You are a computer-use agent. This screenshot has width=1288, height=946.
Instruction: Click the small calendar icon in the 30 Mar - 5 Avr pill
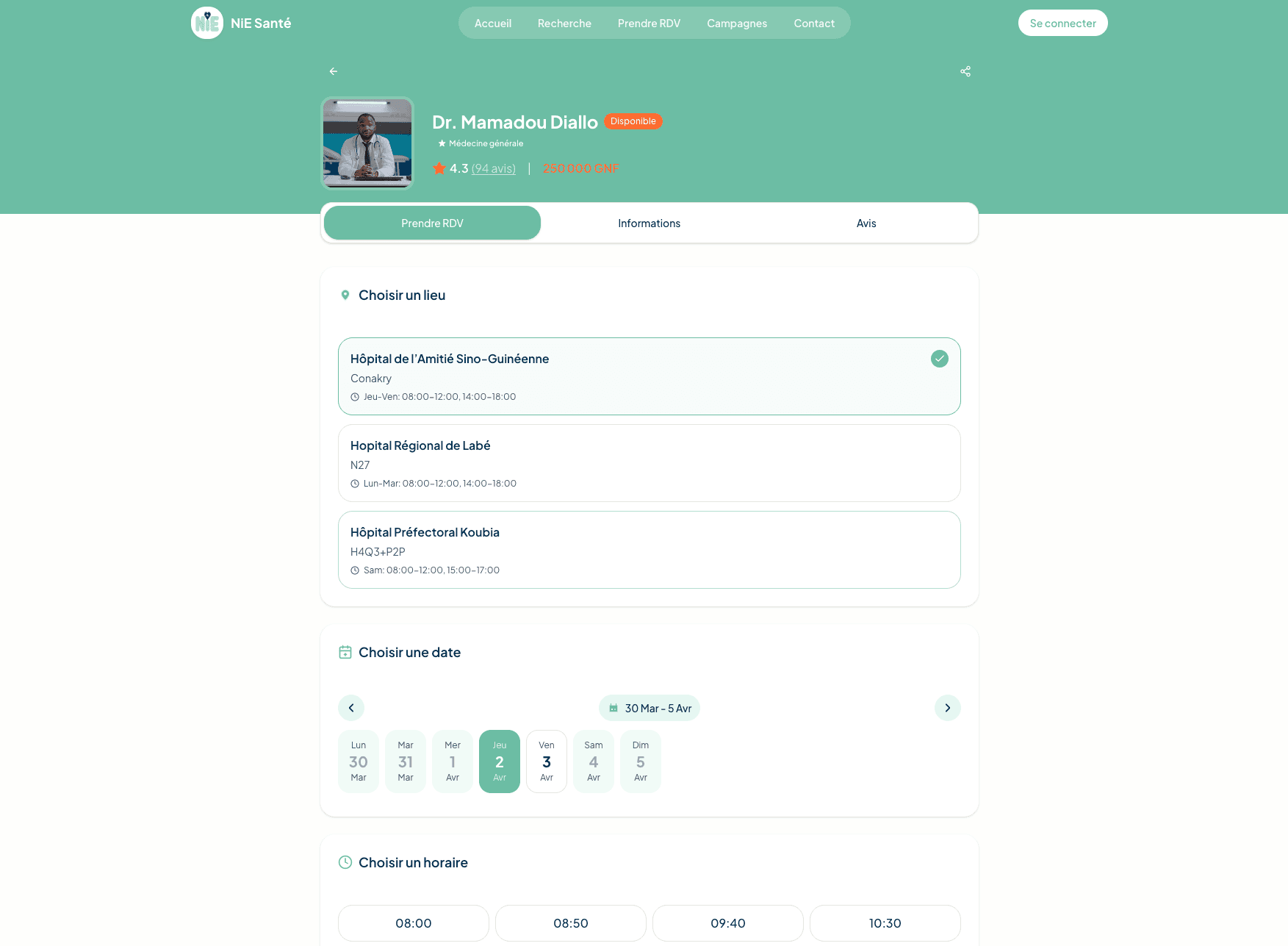pos(614,708)
